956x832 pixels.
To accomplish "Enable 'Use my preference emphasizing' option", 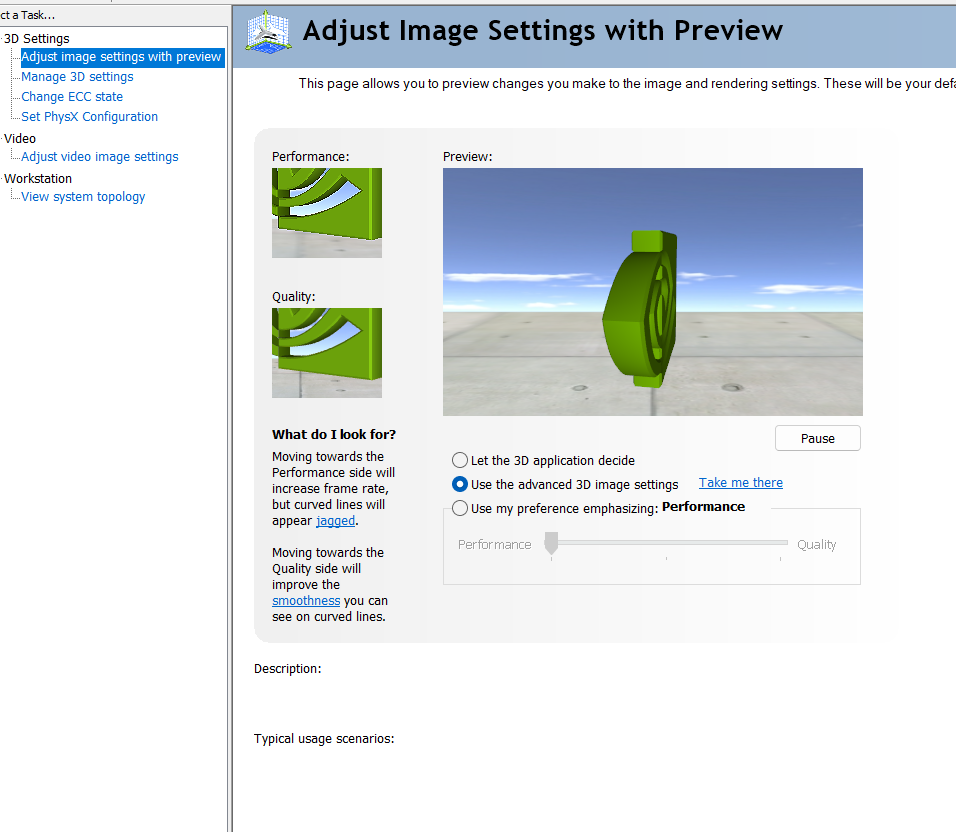I will (x=460, y=508).
